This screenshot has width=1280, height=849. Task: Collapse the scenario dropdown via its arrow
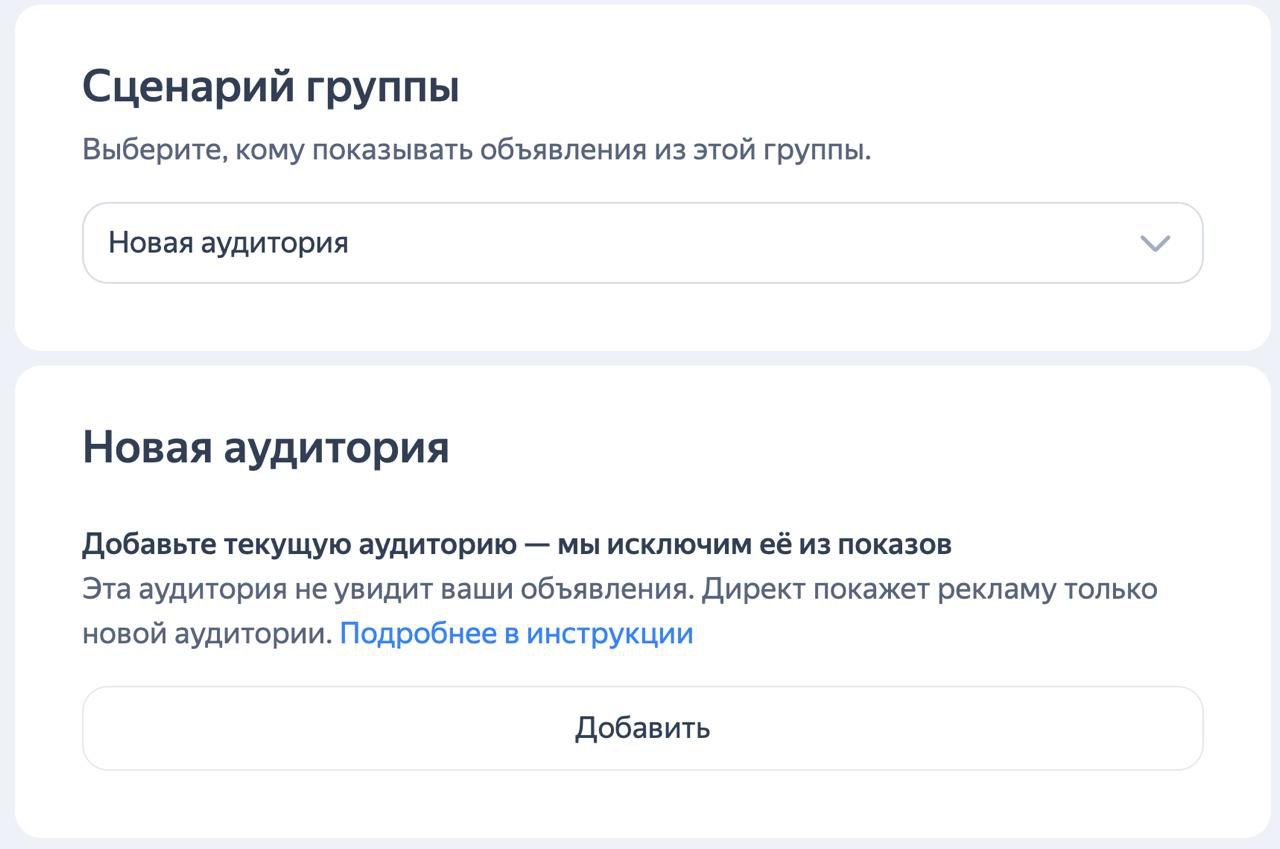tap(1155, 242)
